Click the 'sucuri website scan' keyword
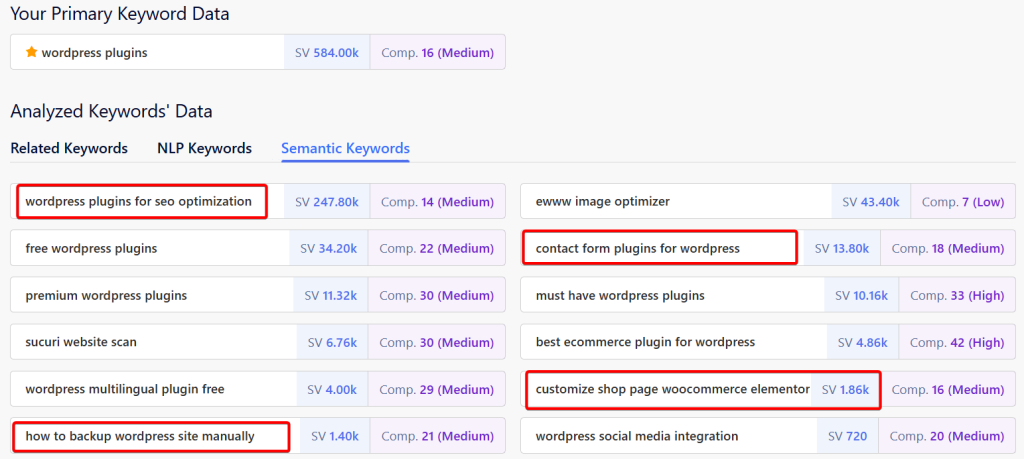 click(x=81, y=342)
